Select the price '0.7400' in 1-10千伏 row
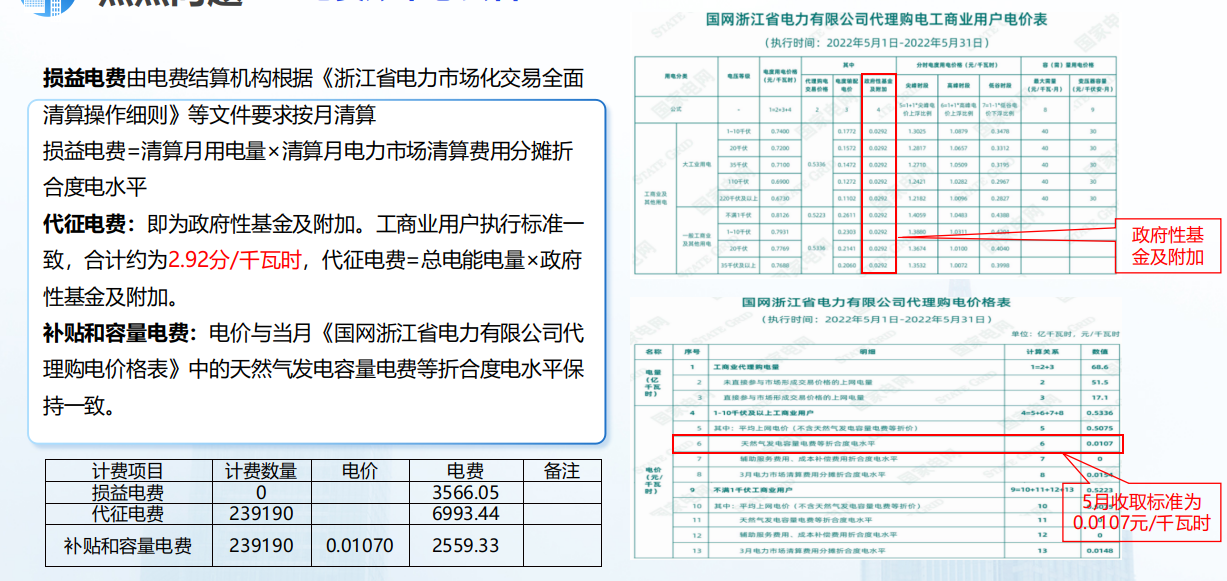1227x581 pixels. (780, 131)
